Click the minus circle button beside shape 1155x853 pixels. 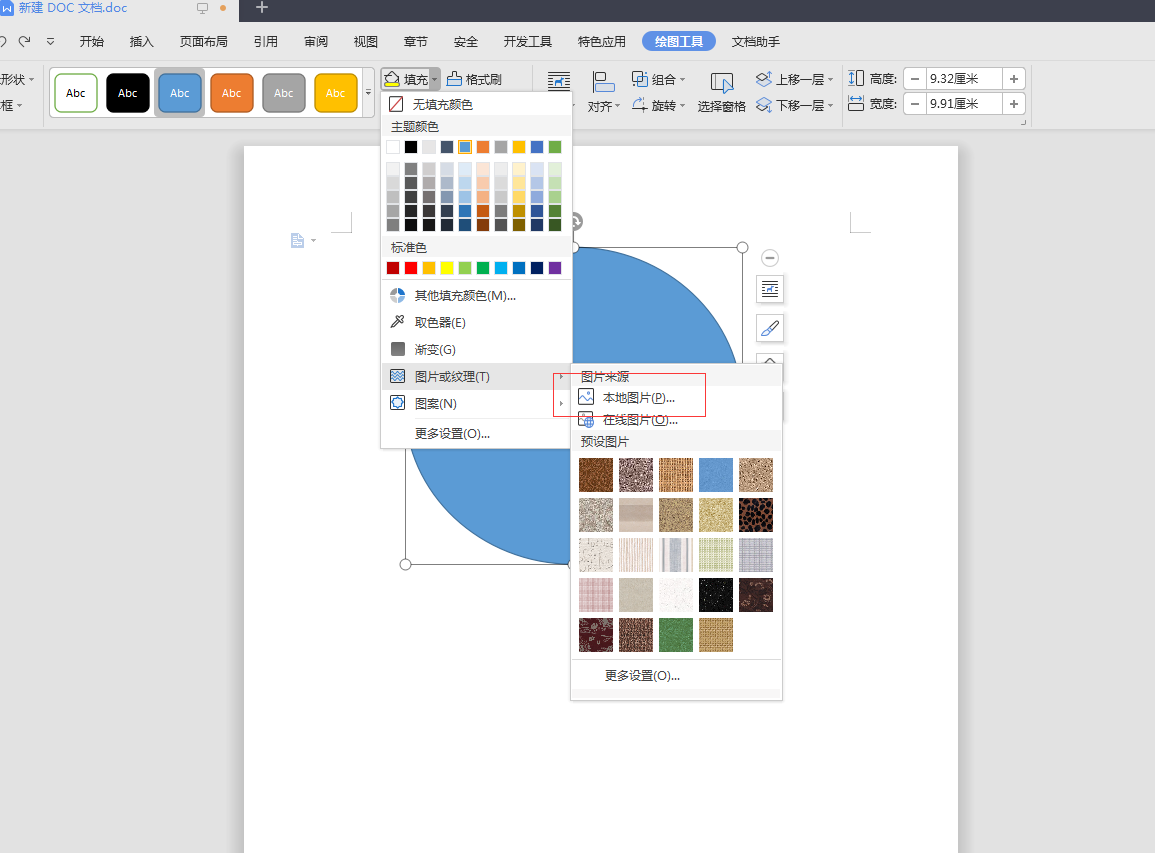click(x=770, y=258)
